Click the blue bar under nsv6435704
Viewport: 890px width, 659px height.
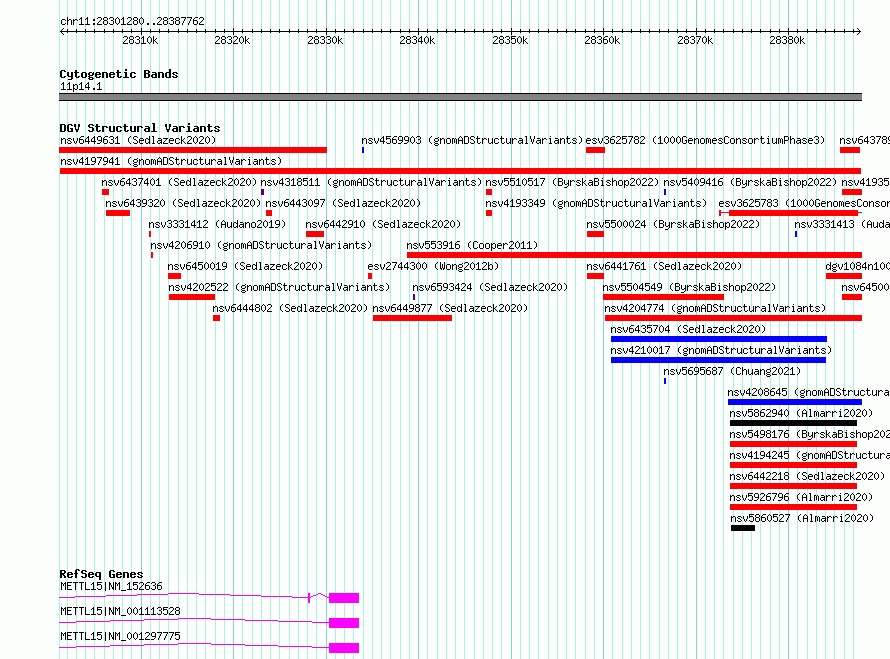[719, 339]
